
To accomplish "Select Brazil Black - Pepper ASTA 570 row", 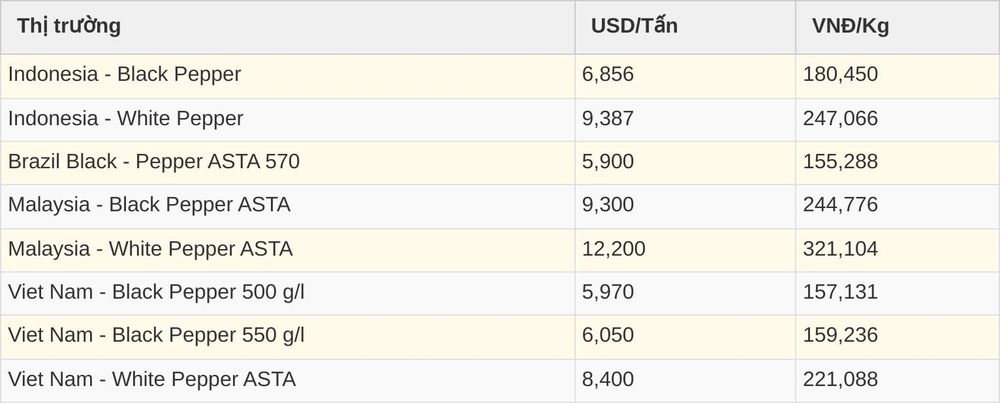I will coord(500,163).
